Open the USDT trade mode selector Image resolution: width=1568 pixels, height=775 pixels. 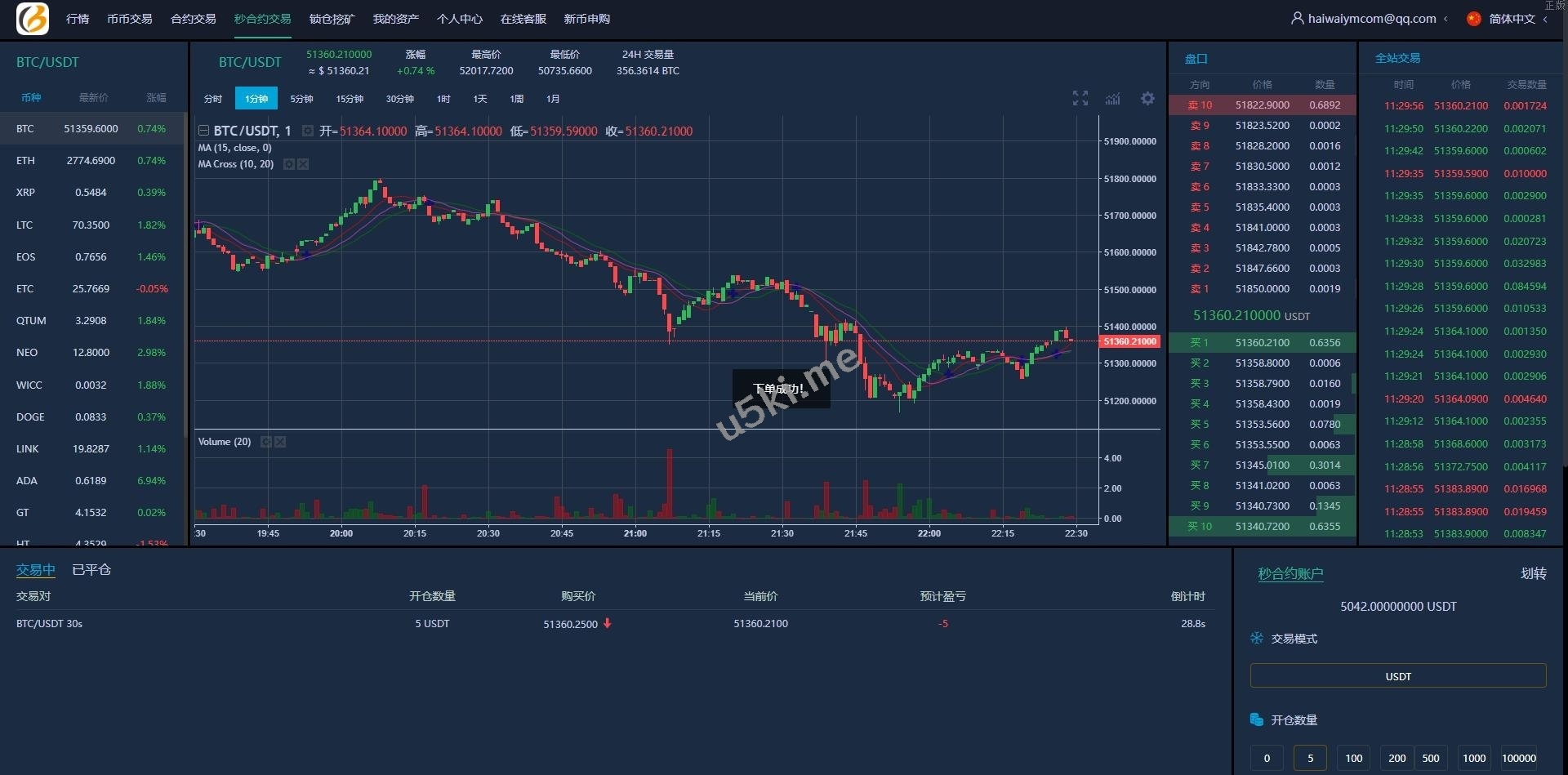point(1397,676)
